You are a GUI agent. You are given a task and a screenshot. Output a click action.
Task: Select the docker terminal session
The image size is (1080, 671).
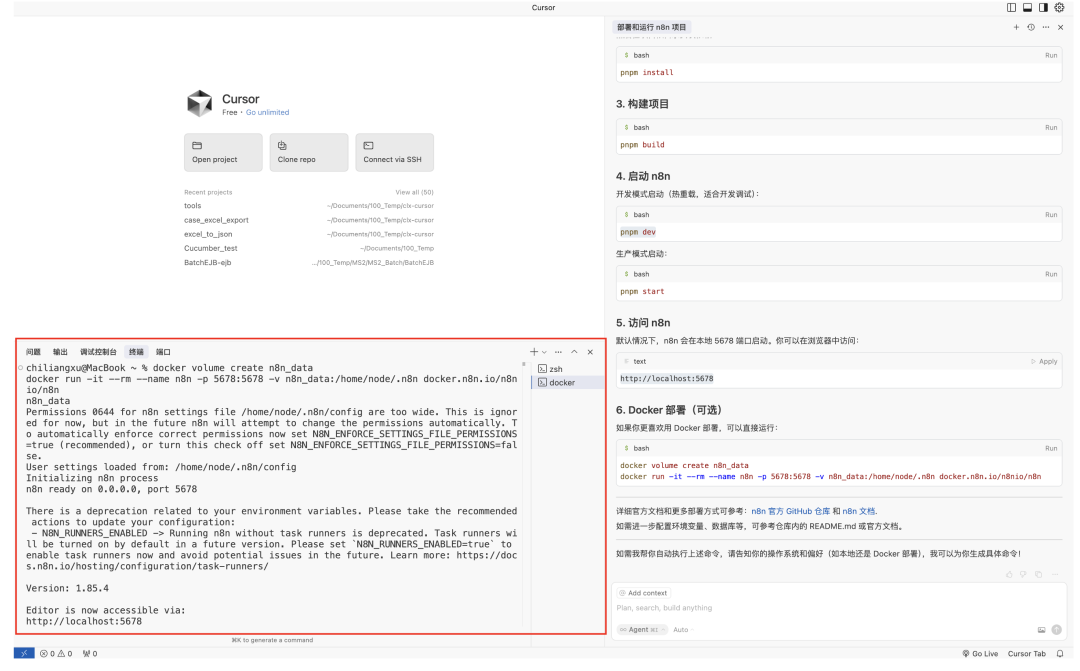click(568, 383)
